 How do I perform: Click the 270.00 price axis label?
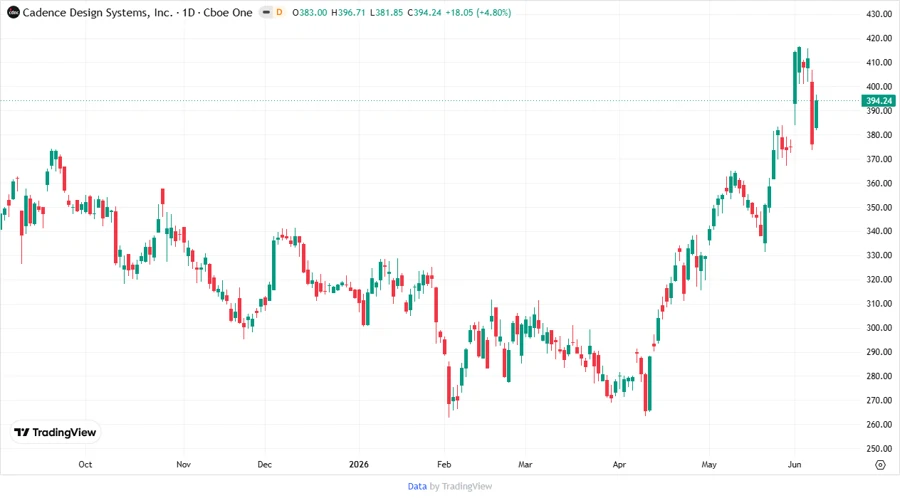(879, 400)
